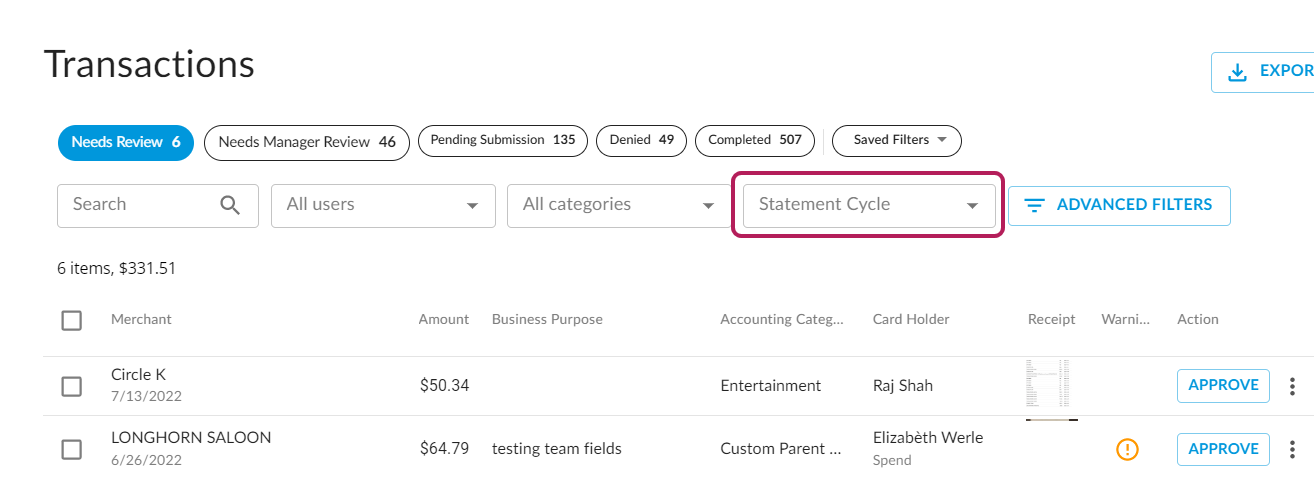Click into the Search input field
Screen dimensions: 1314x478
(x=140, y=205)
